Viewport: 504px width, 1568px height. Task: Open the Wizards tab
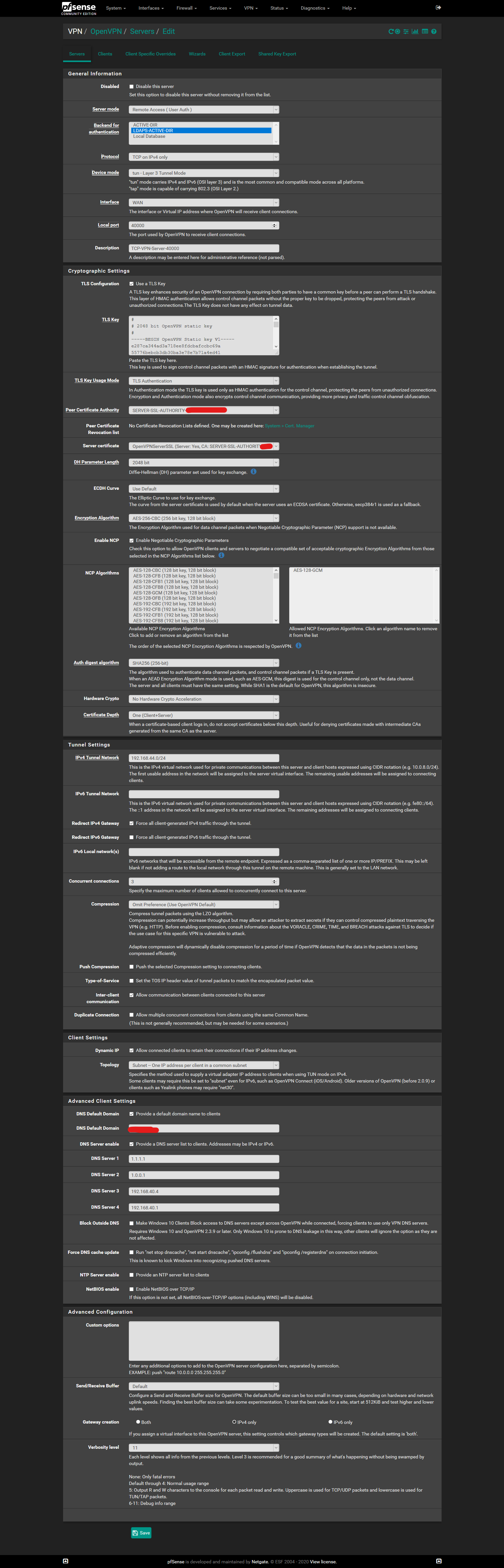pos(197,54)
